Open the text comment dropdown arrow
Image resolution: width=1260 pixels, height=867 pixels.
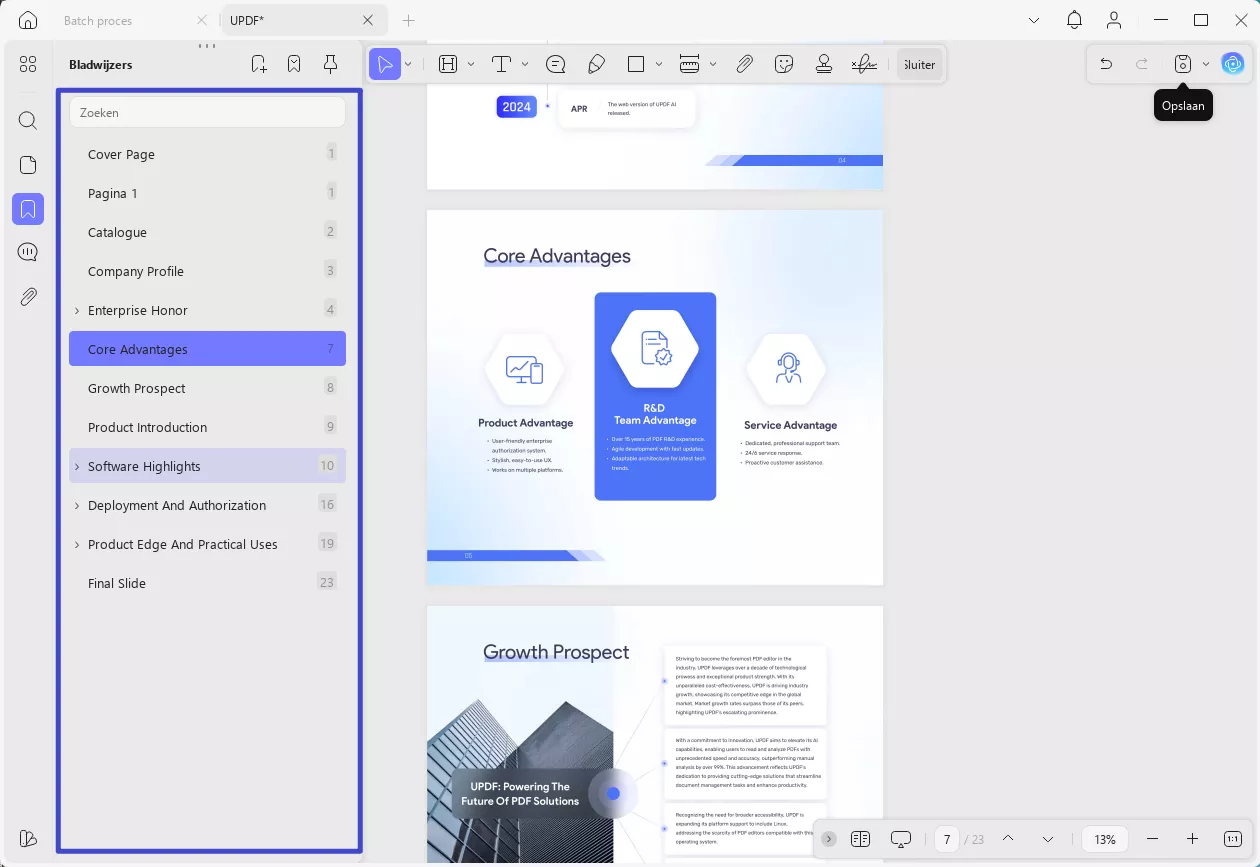(x=524, y=64)
